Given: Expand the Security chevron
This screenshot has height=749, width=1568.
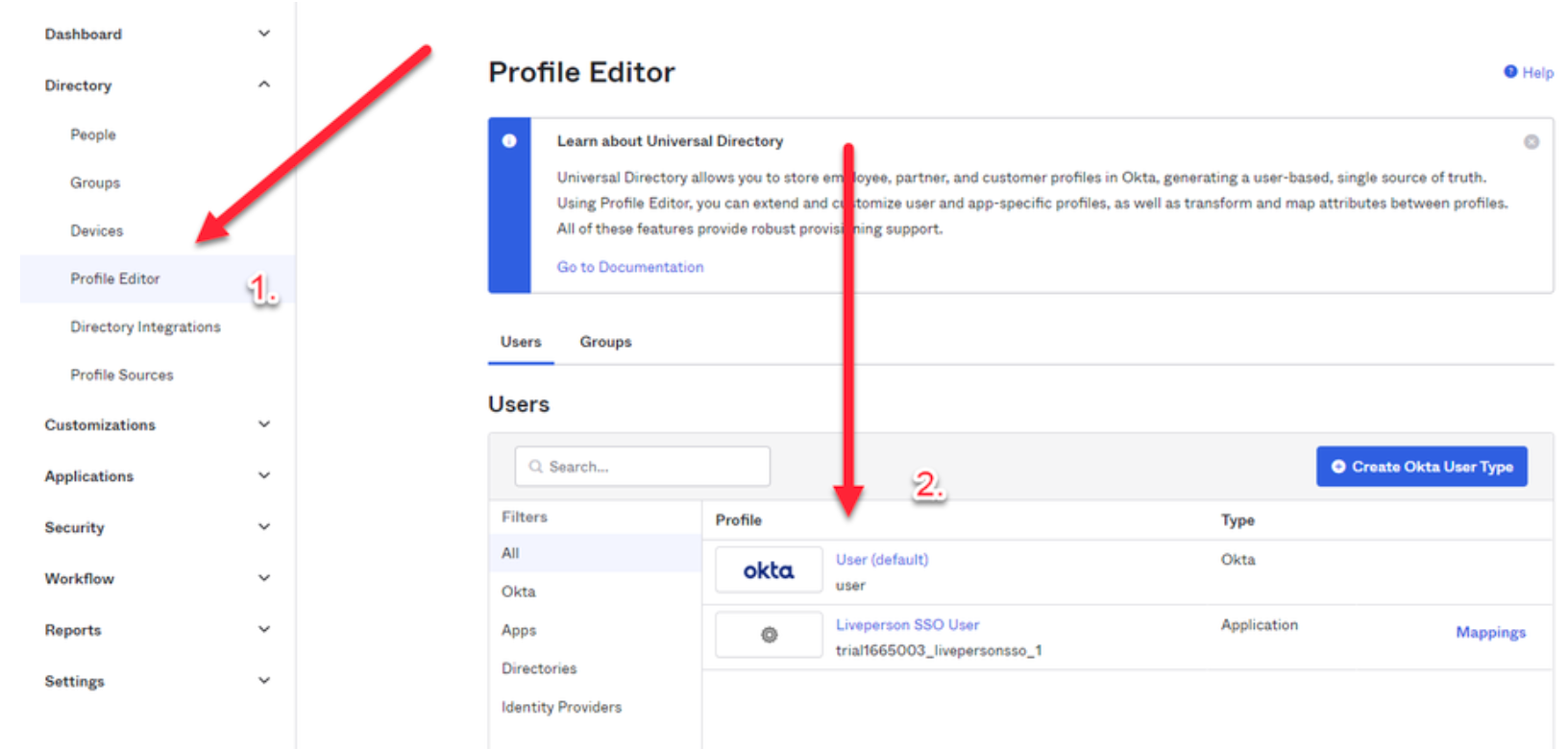Looking at the screenshot, I should pyautogui.click(x=264, y=526).
